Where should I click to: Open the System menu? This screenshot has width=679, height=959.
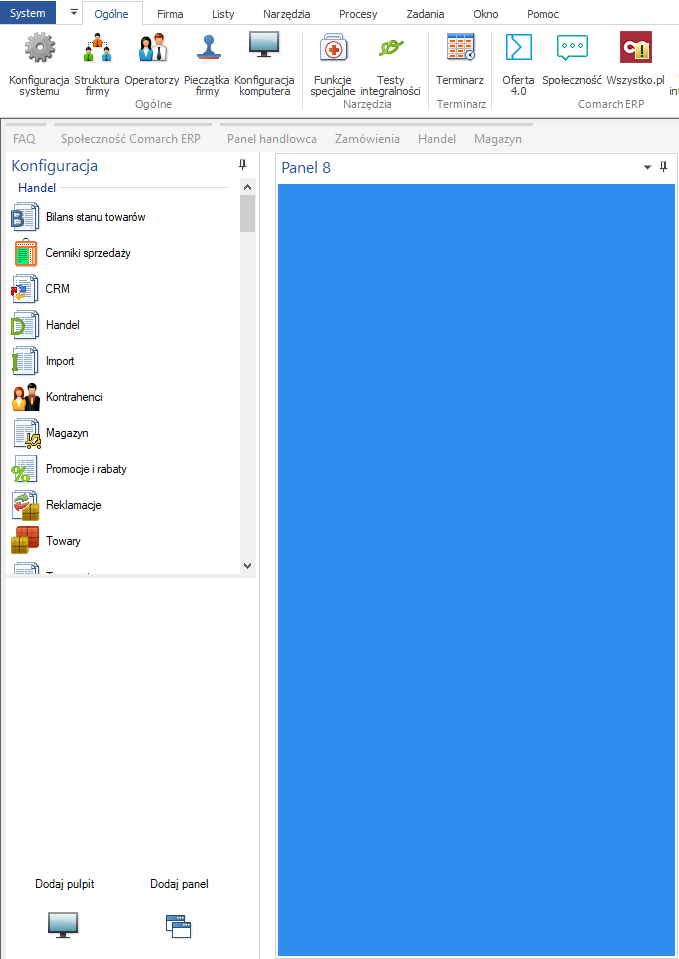click(28, 13)
